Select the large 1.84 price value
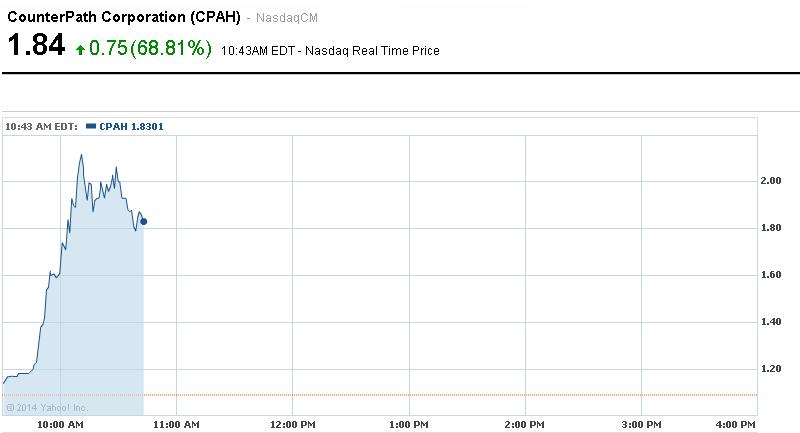The width and height of the screenshot is (800, 433). [x=36, y=46]
